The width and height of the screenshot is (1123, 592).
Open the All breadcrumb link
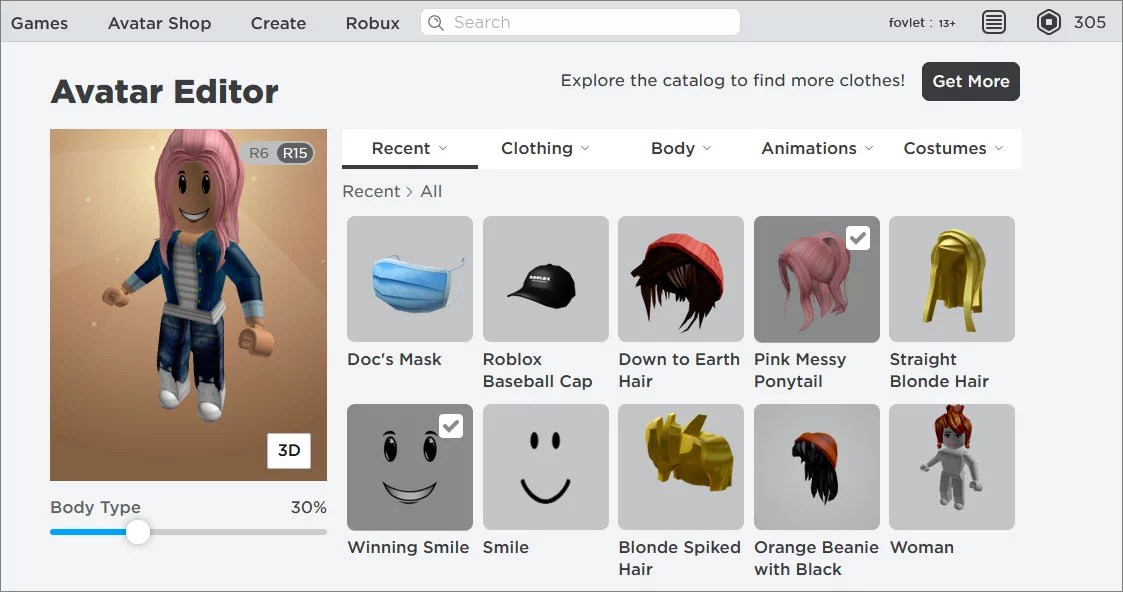click(x=430, y=190)
